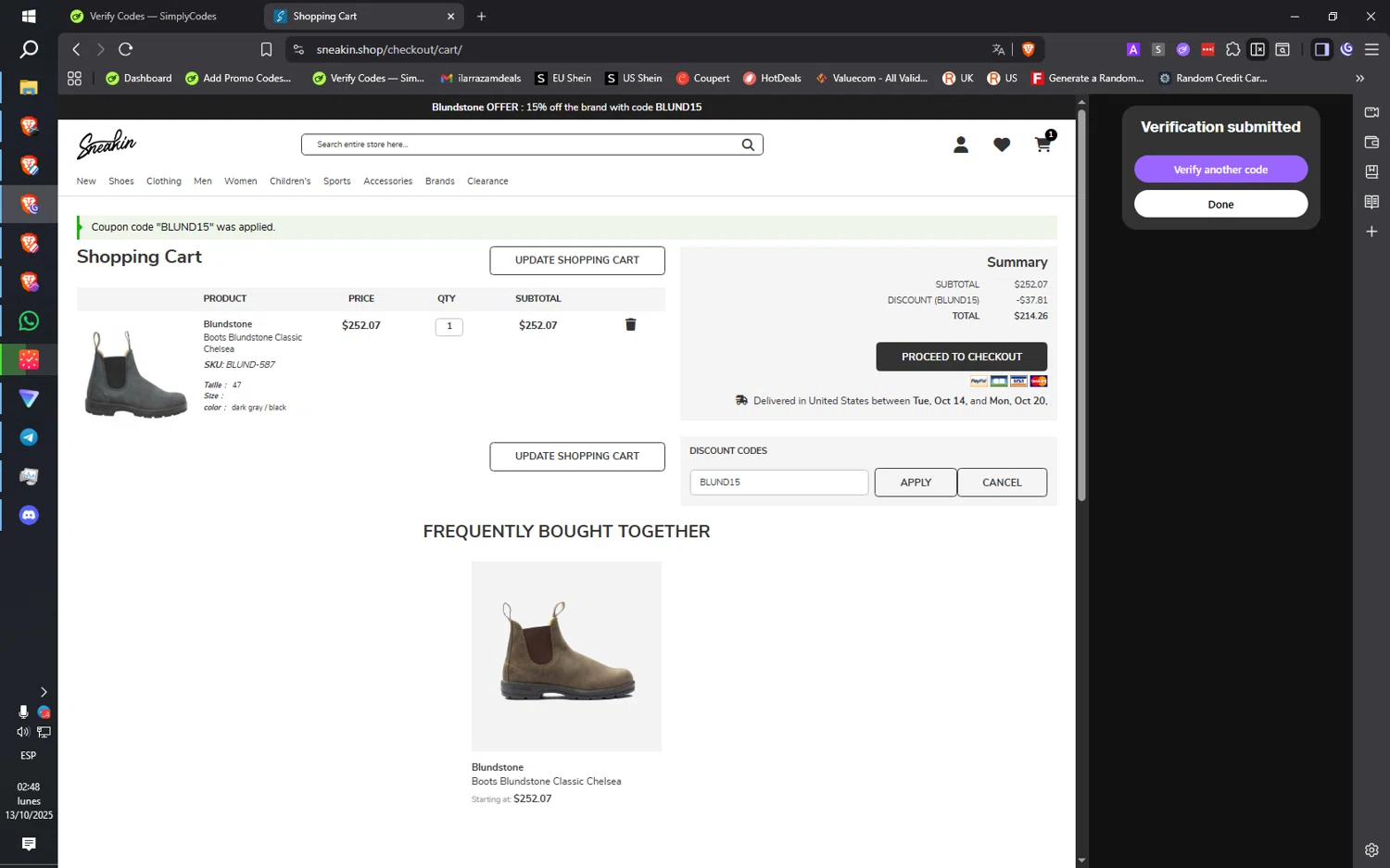
Task: Click lower Update Shopping Cart button
Action: pyautogui.click(x=577, y=457)
